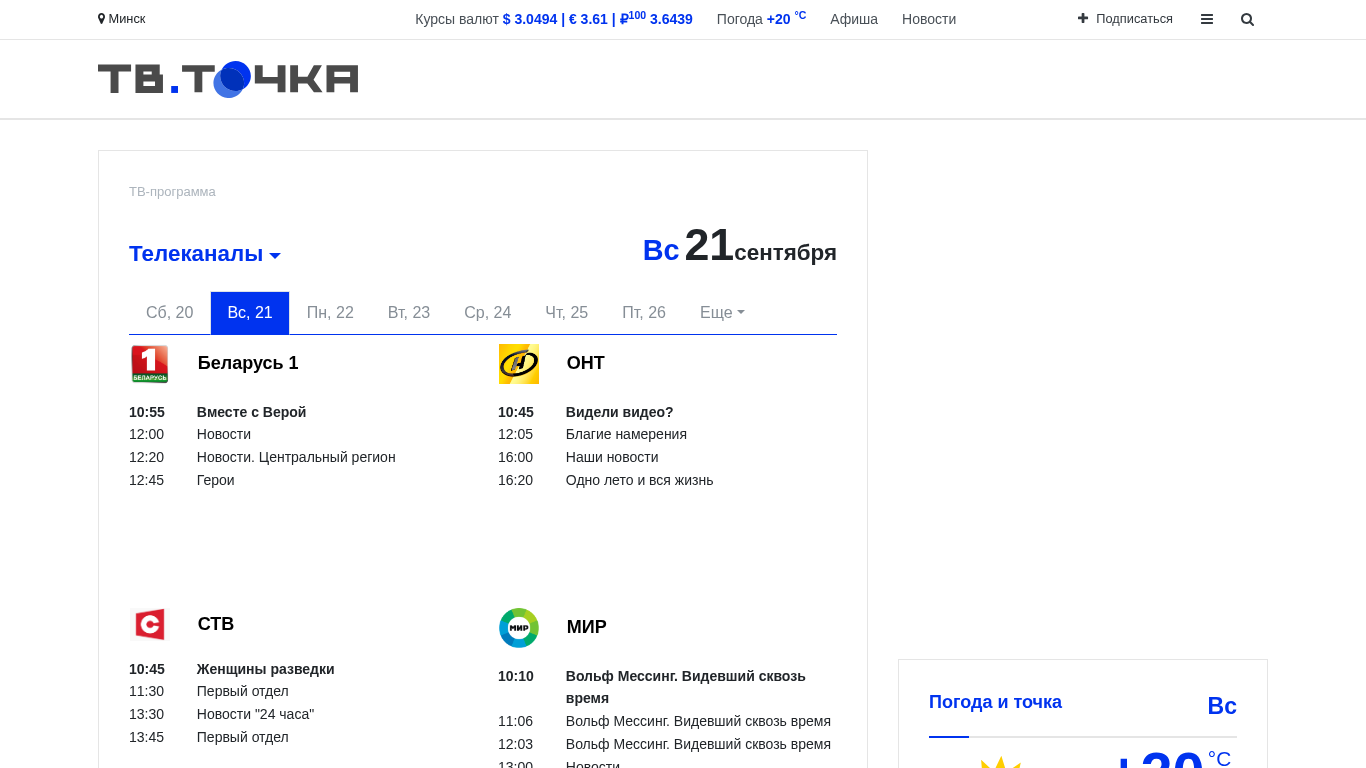The width and height of the screenshot is (1366, 768).
Task: Click the currency rates values link
Action: point(597,19)
